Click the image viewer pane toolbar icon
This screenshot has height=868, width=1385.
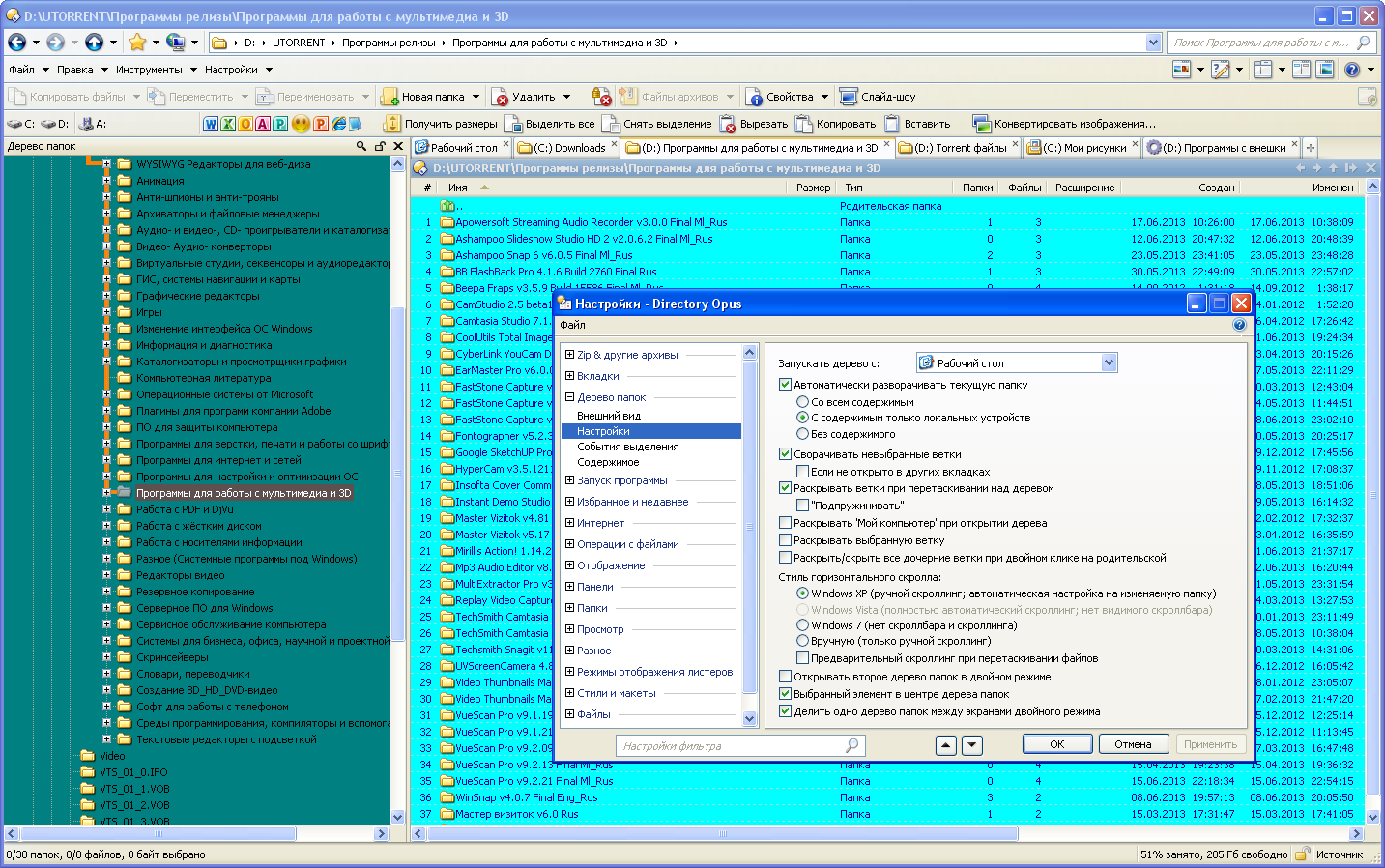(1325, 70)
